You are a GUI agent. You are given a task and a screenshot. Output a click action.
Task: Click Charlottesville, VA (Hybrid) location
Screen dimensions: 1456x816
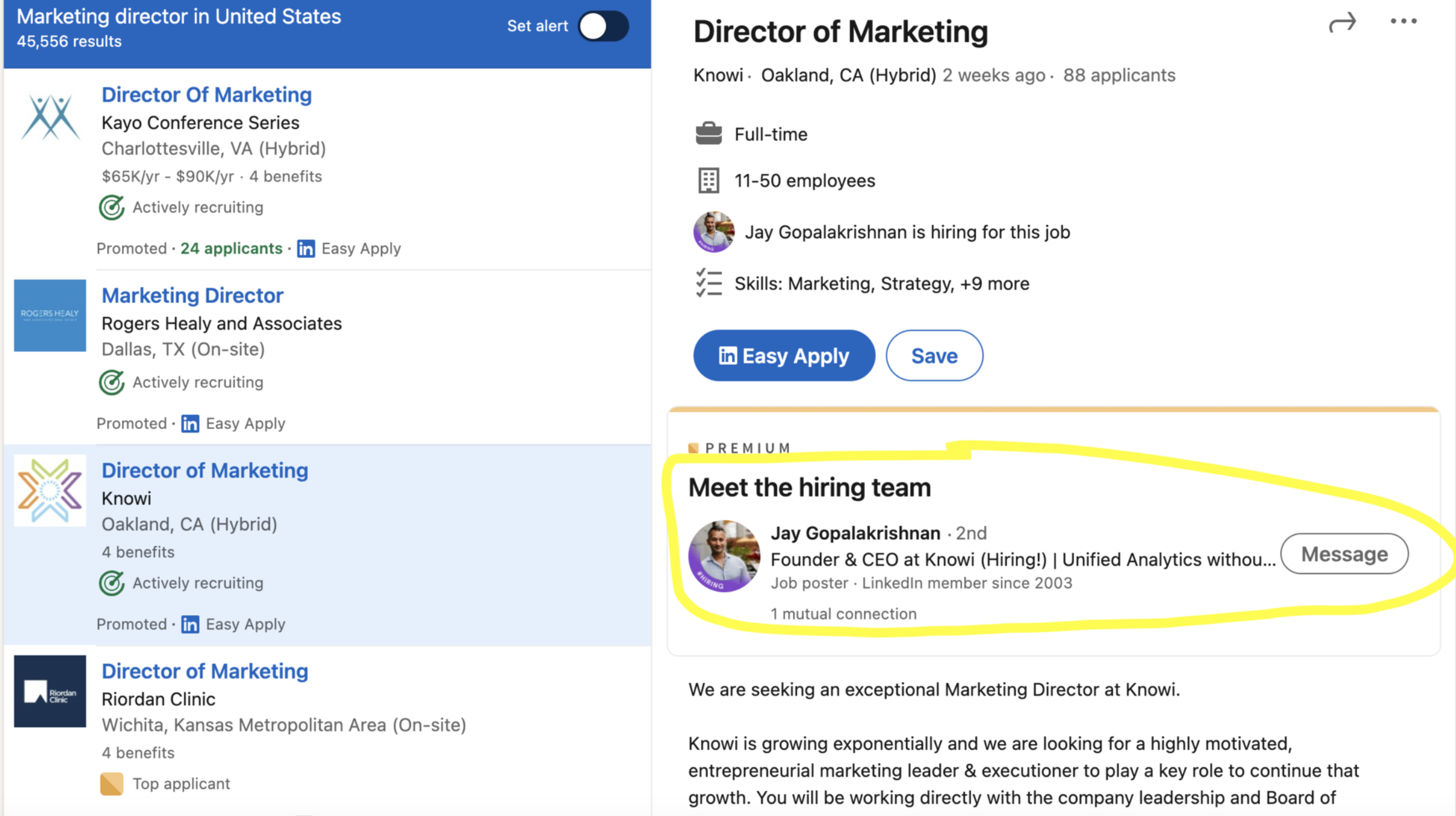pyautogui.click(x=213, y=148)
